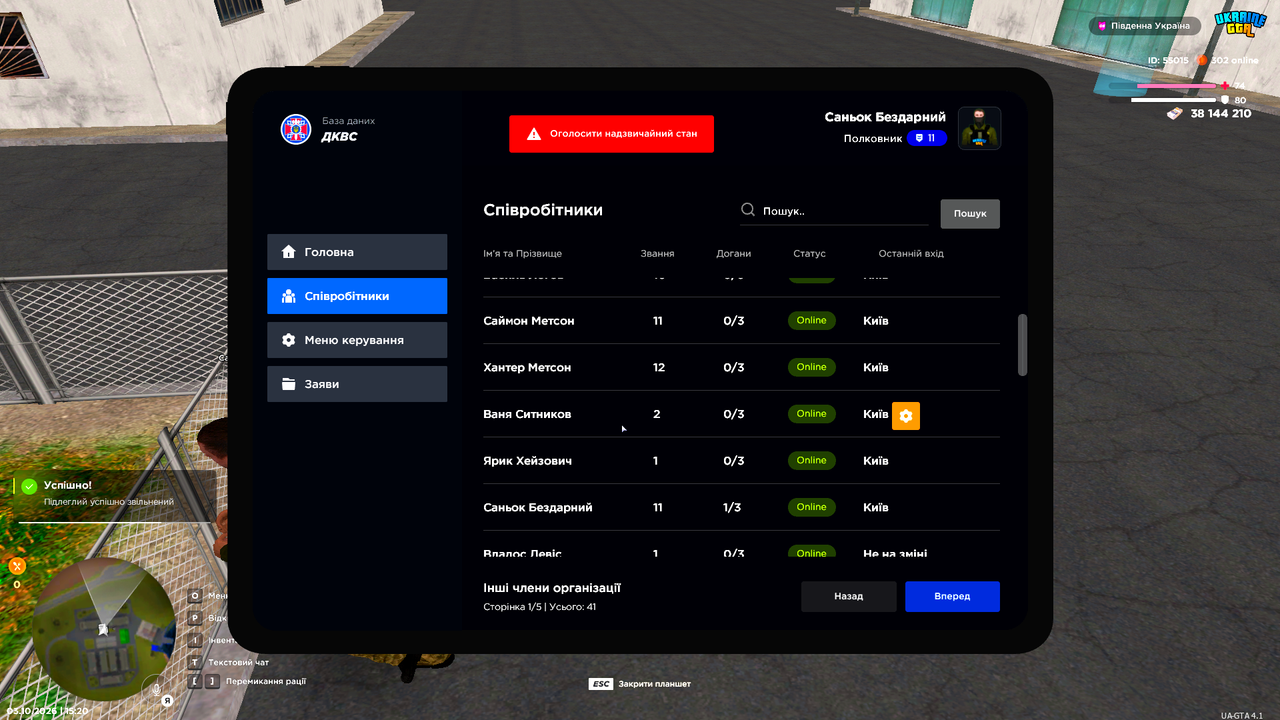Click Саньок Бездарний's profile avatar

[979, 128]
